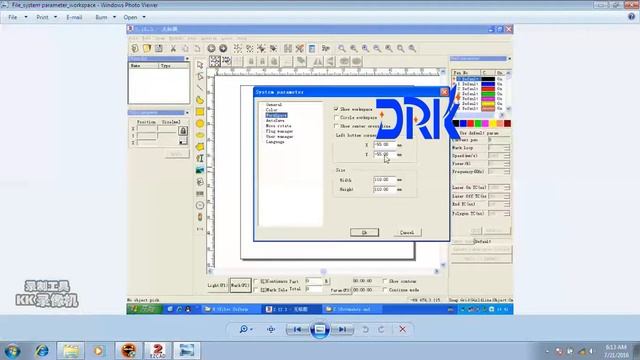
Task: Select the Node edit tool
Action: pos(200,76)
